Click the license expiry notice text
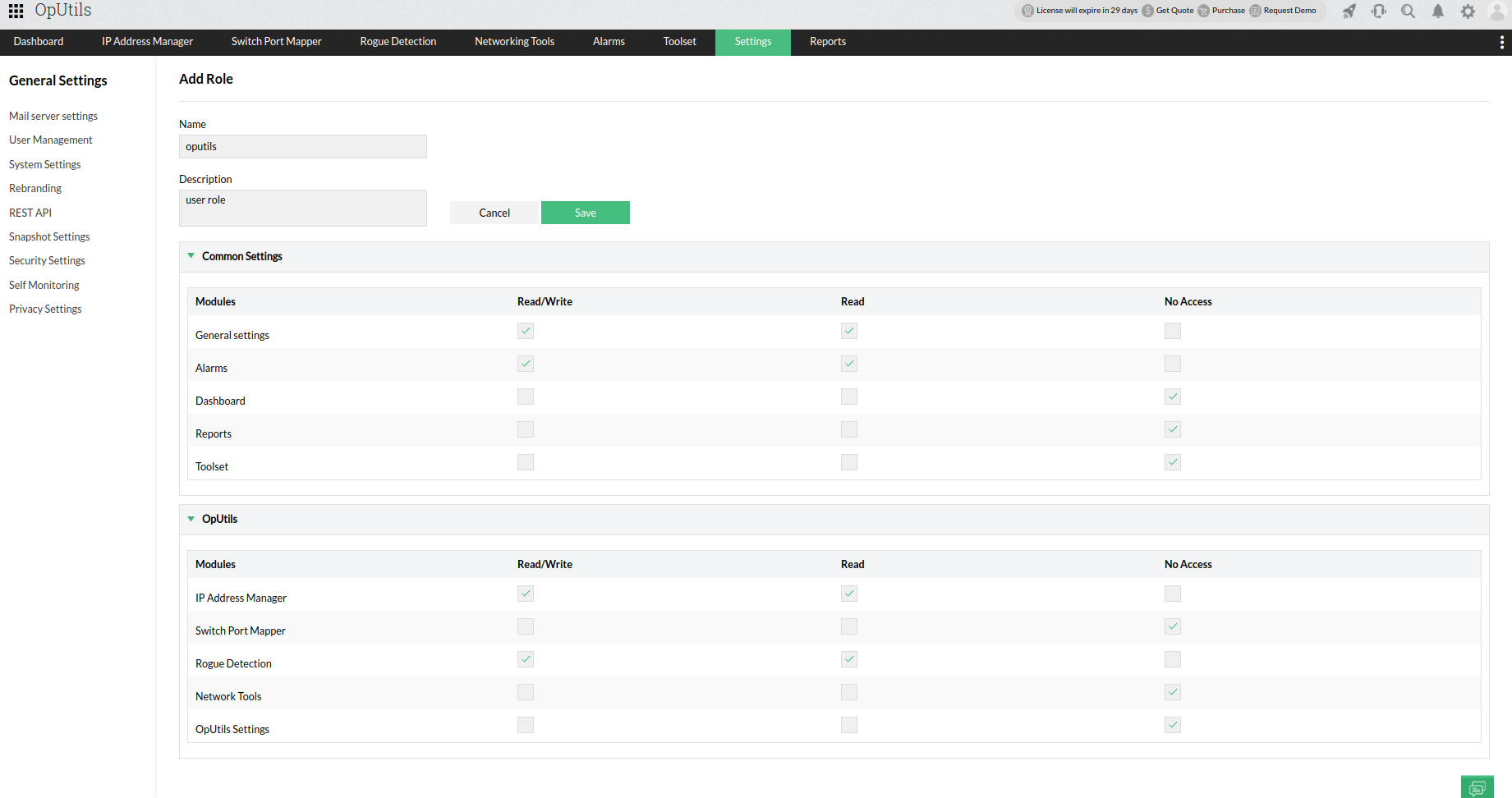 click(1087, 11)
